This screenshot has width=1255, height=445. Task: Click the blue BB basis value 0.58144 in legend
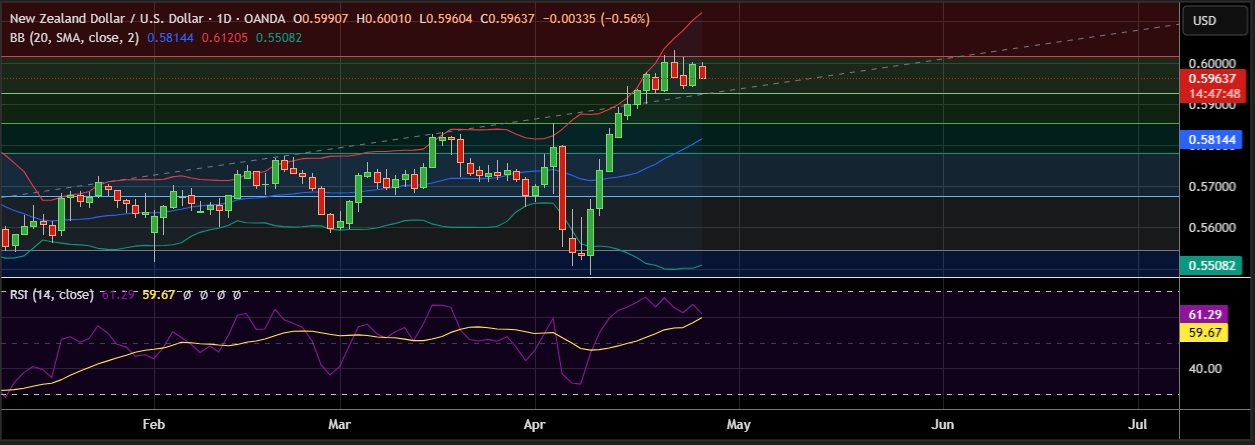point(169,37)
